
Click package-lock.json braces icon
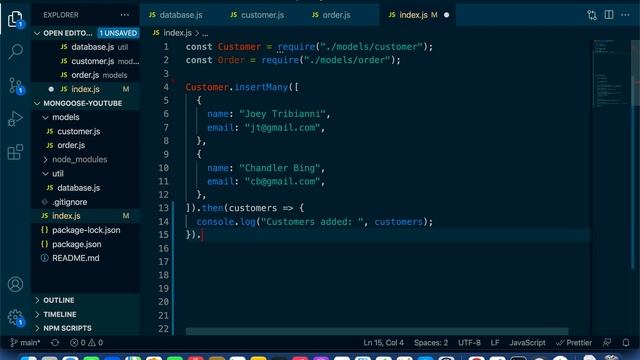pos(44,230)
